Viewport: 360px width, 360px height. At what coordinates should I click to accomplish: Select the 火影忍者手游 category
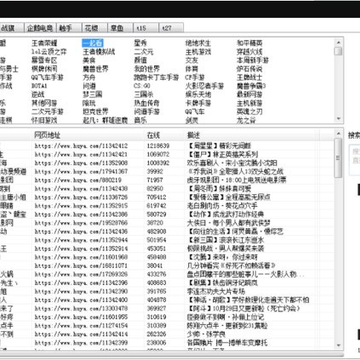coord(204,86)
